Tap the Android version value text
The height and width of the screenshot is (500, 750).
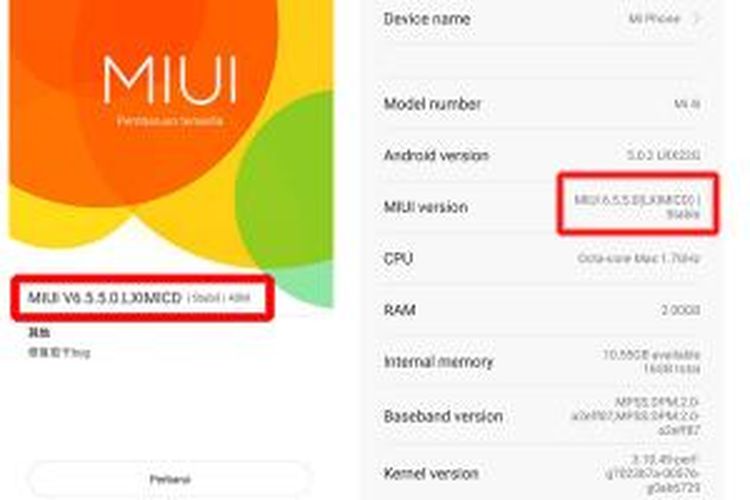[663, 155]
